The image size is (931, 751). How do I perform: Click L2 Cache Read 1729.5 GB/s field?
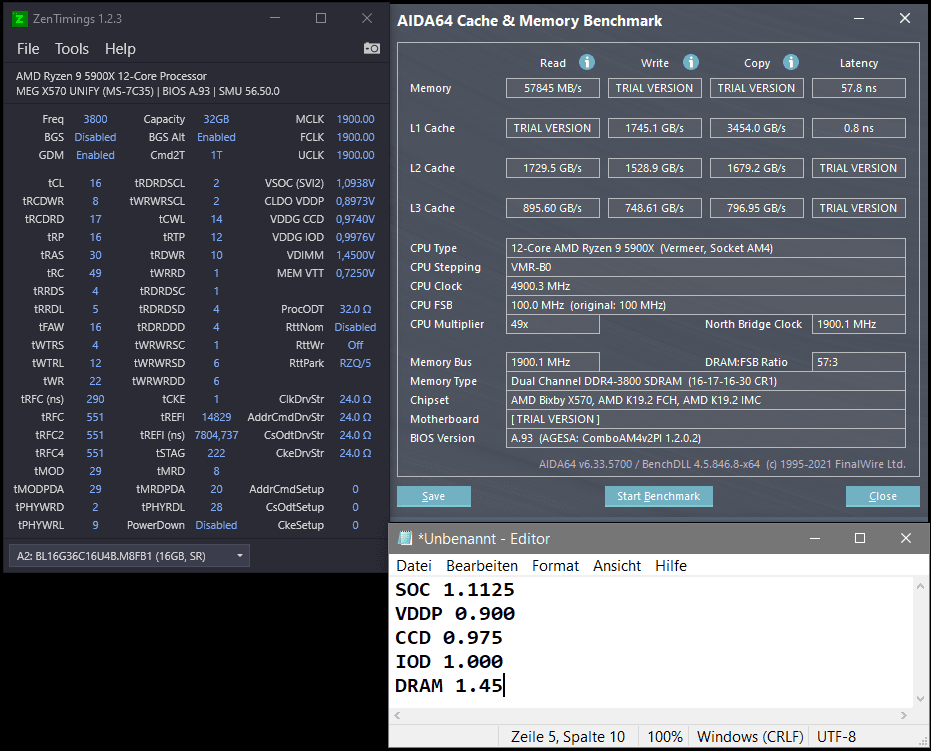[553, 168]
